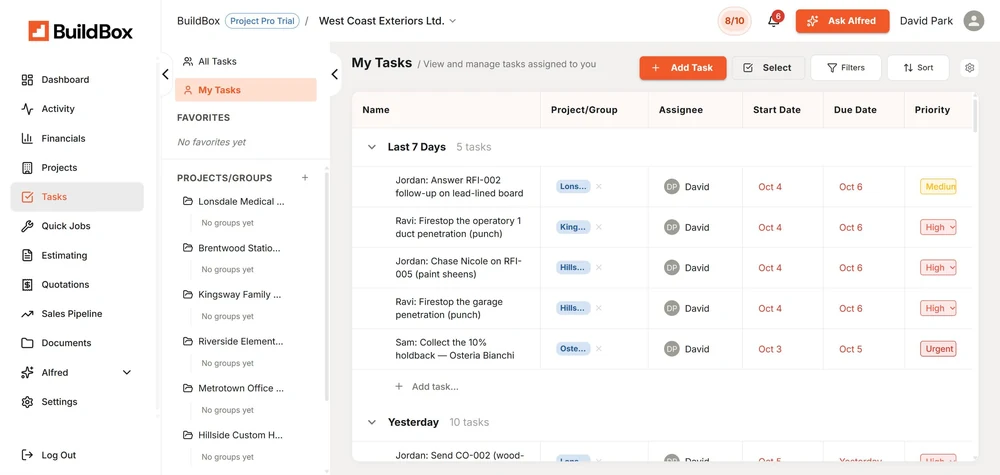
Task: Open the notifications bell
Action: click(774, 21)
